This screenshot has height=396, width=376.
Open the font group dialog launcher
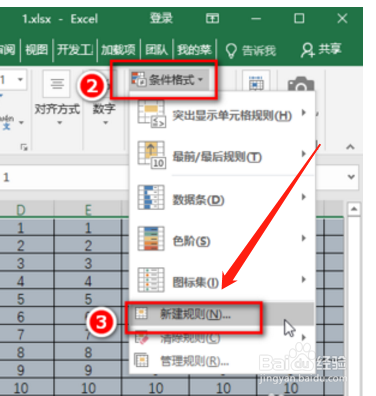click(24, 147)
